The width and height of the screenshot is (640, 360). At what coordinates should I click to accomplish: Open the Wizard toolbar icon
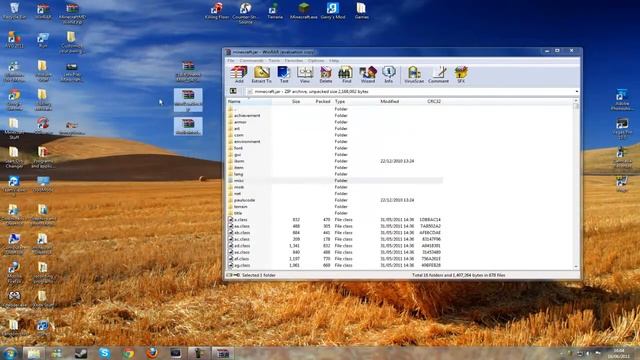(368, 75)
